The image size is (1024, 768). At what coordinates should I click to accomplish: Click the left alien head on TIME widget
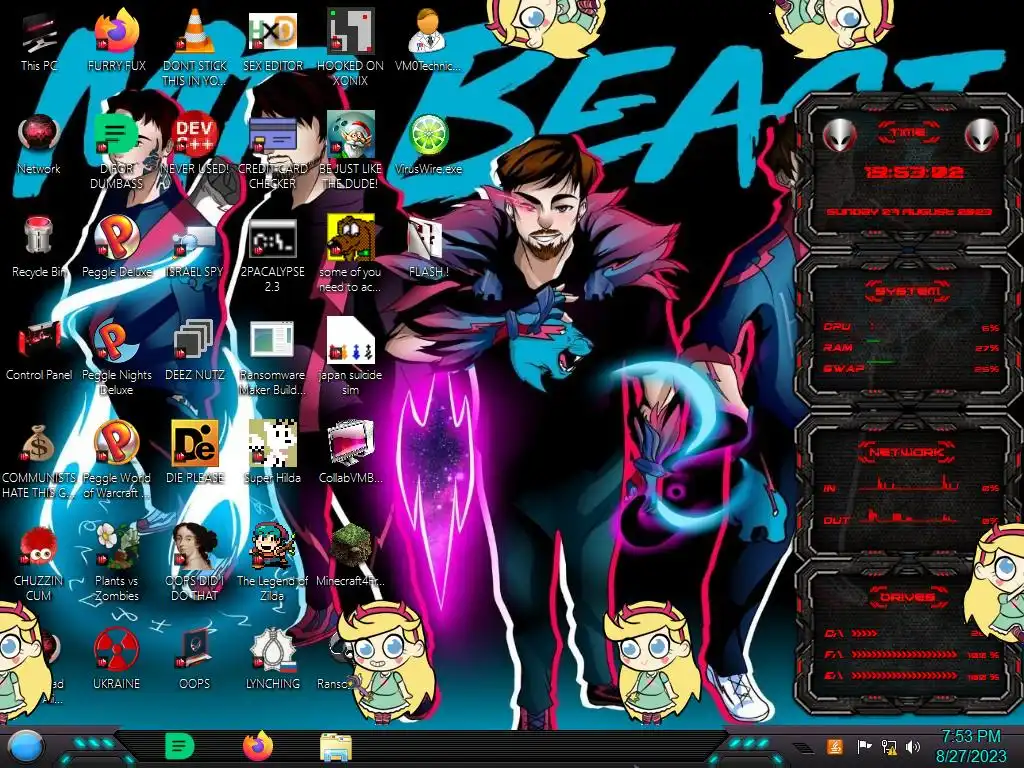click(x=839, y=136)
